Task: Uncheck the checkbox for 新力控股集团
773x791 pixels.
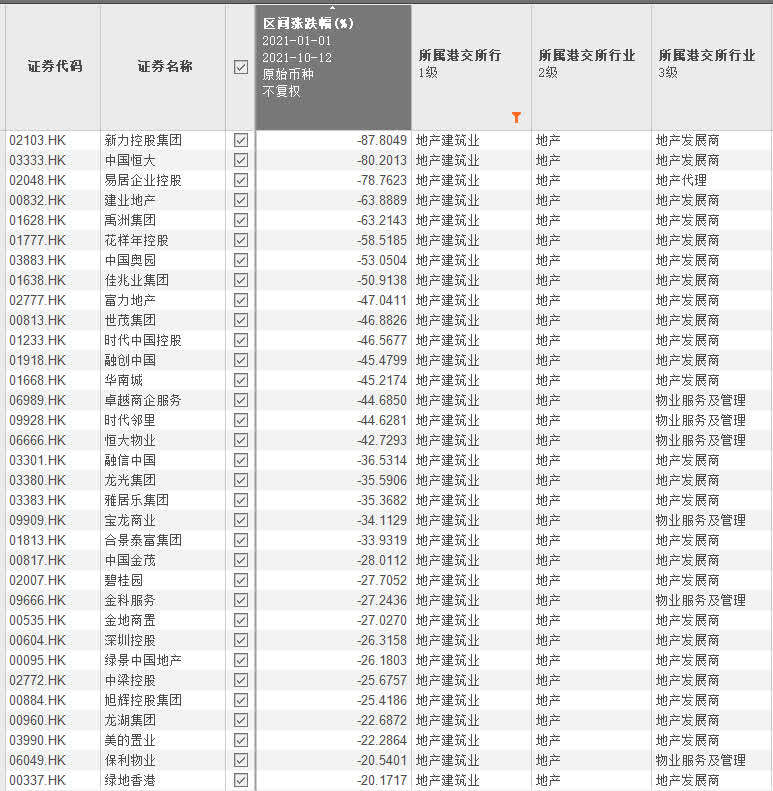Action: coord(241,140)
